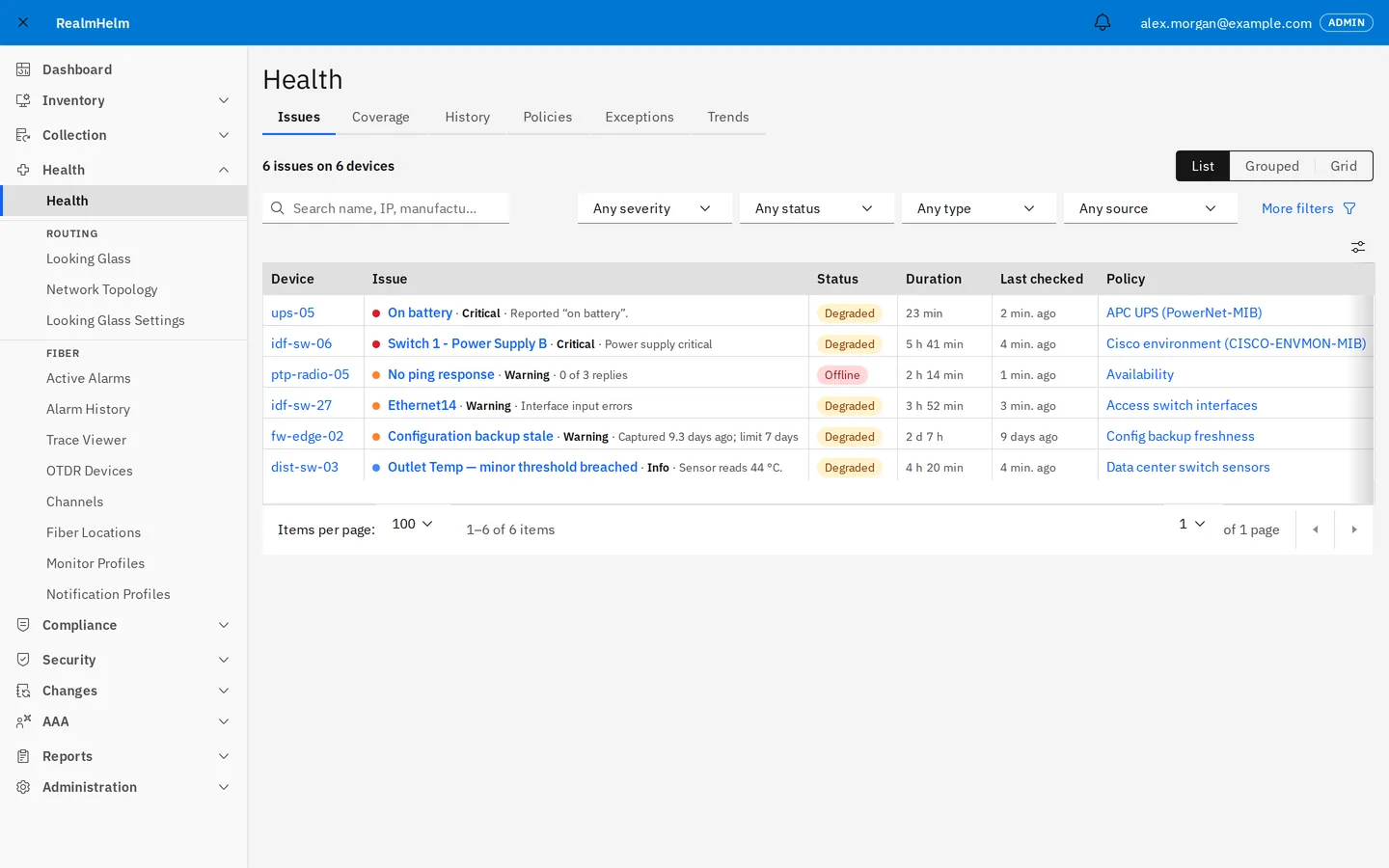Click the ADMIN badge
The width and height of the screenshot is (1389, 868).
(1346, 22)
